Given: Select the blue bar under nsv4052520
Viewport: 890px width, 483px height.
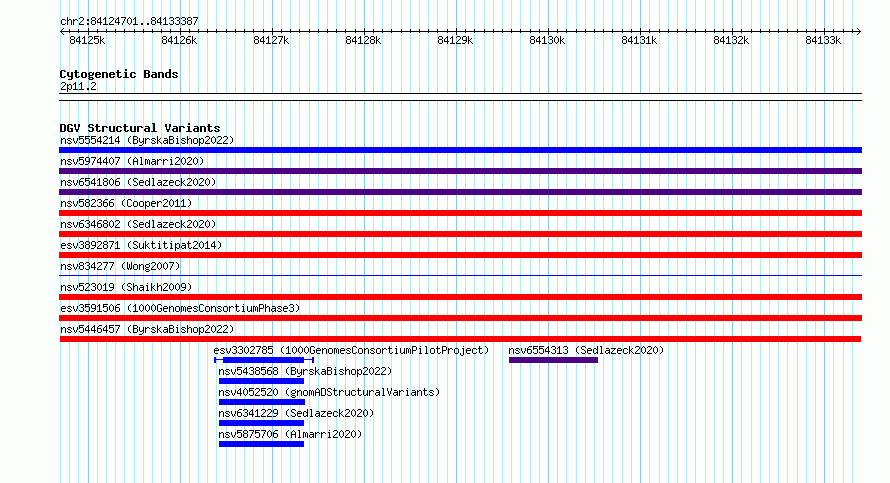Looking at the screenshot, I should (x=262, y=402).
